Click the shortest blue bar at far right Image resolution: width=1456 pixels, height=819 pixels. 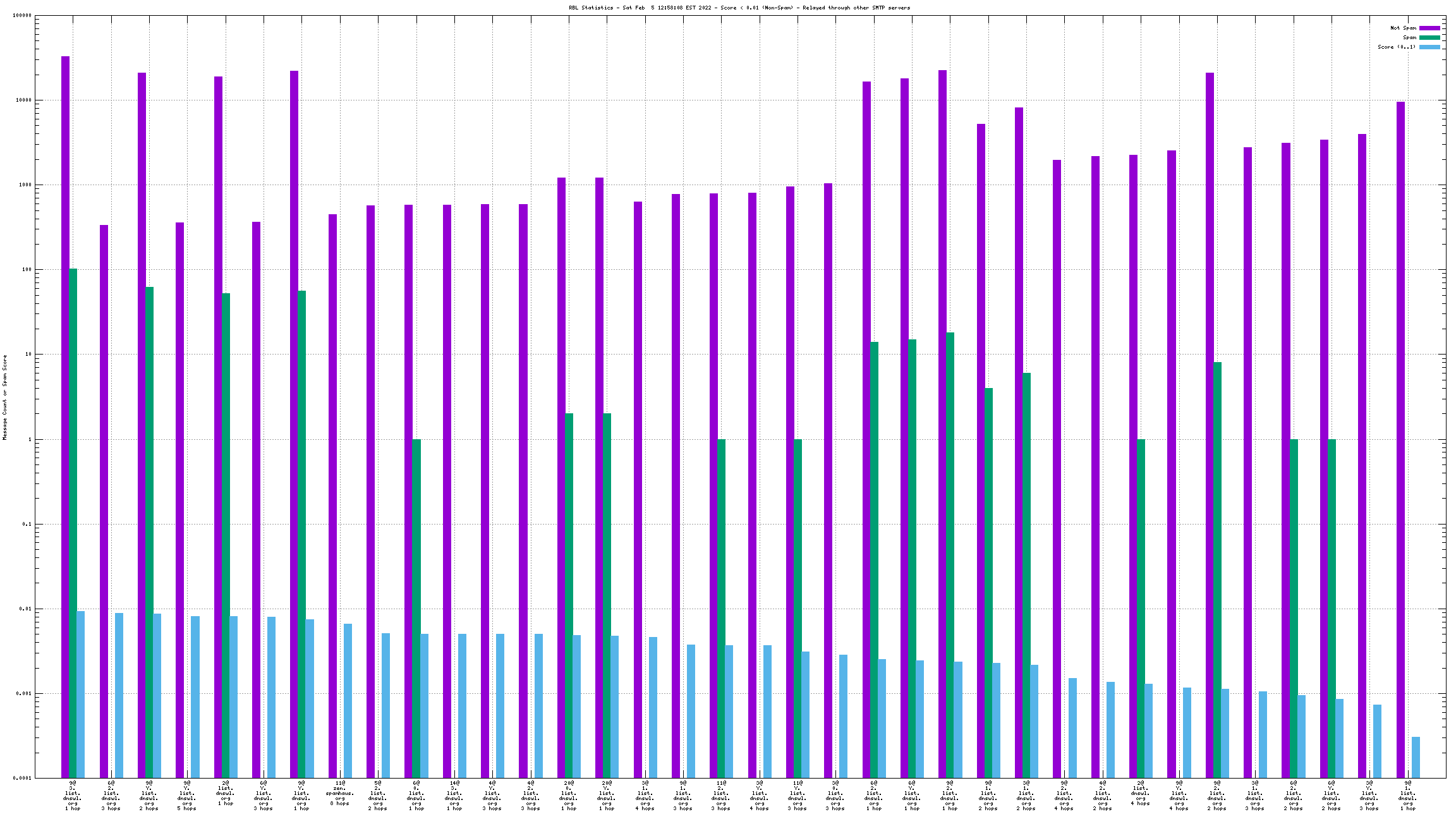1416,757
